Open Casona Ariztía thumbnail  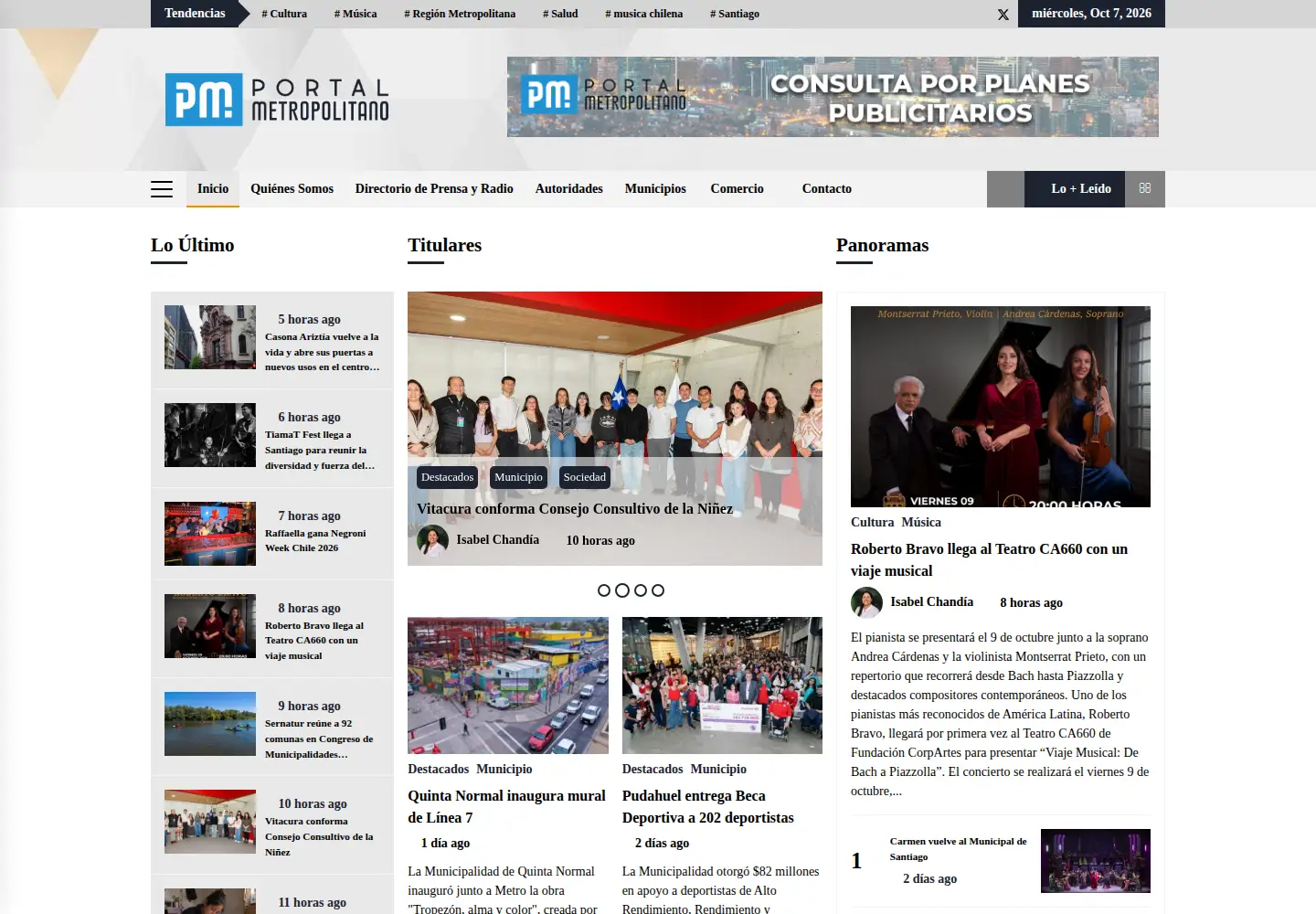click(210, 337)
